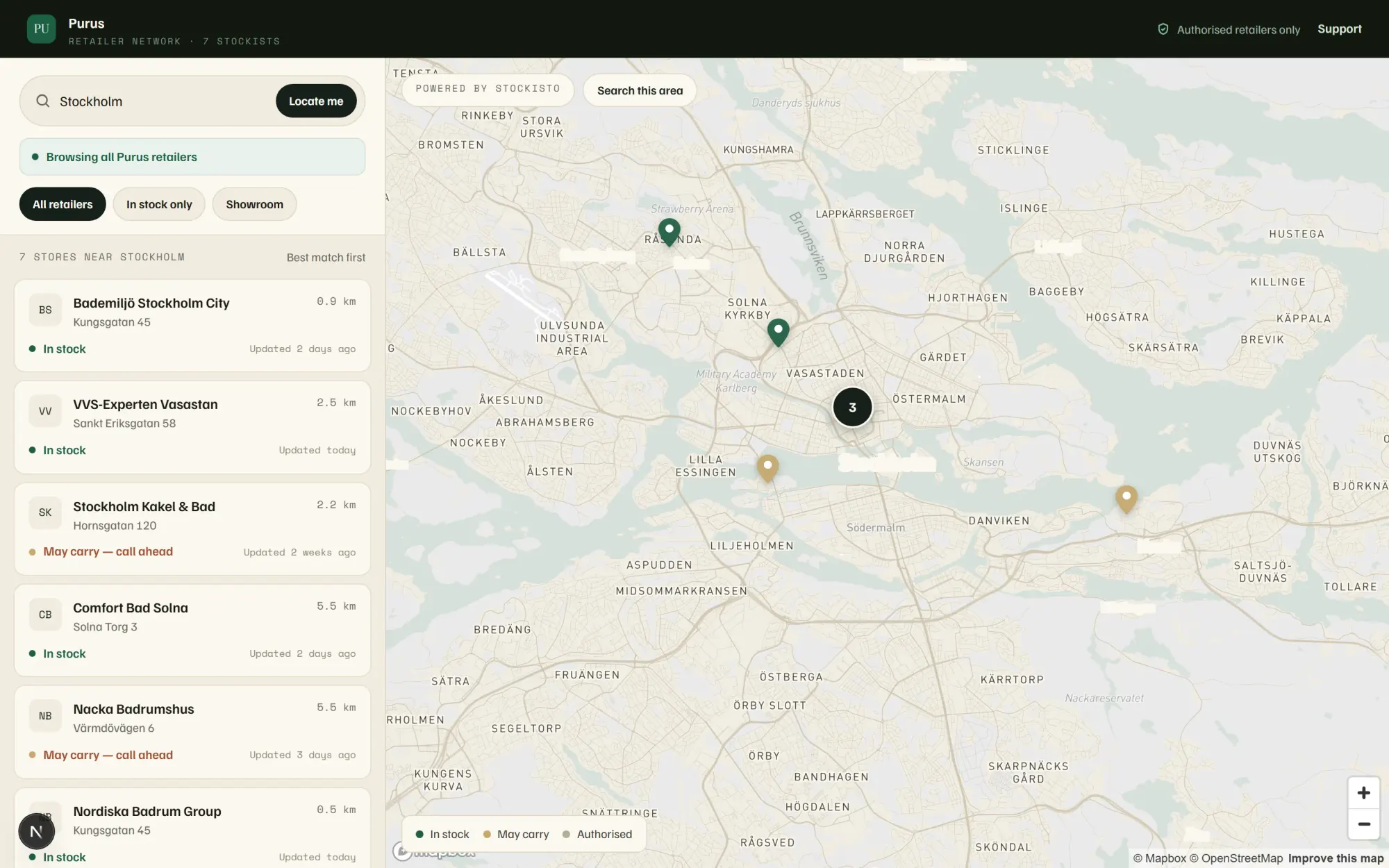Click the Locate me button
This screenshot has width=1389, height=868.
click(316, 101)
